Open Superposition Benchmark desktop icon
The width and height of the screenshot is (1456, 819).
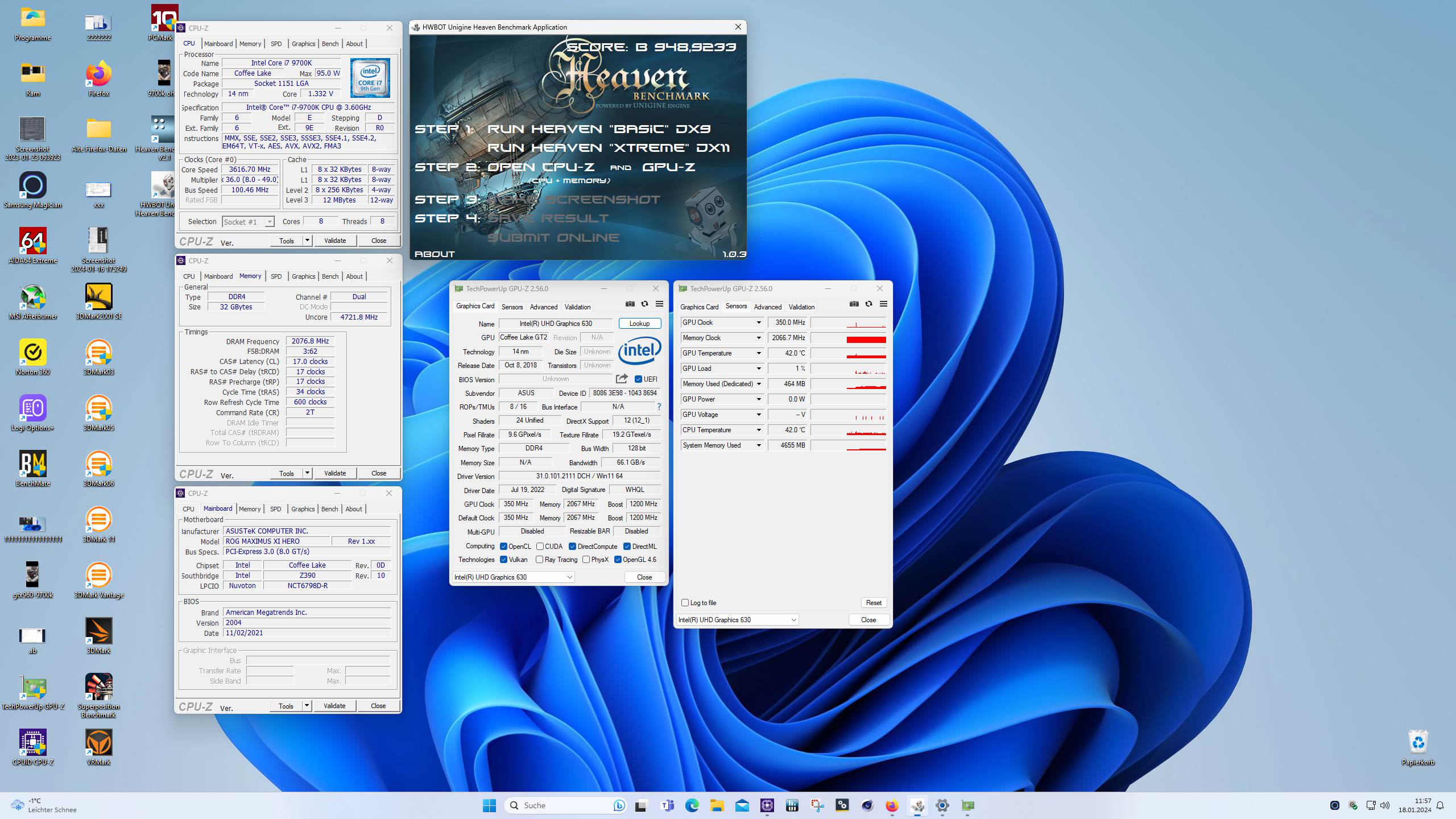click(x=98, y=696)
